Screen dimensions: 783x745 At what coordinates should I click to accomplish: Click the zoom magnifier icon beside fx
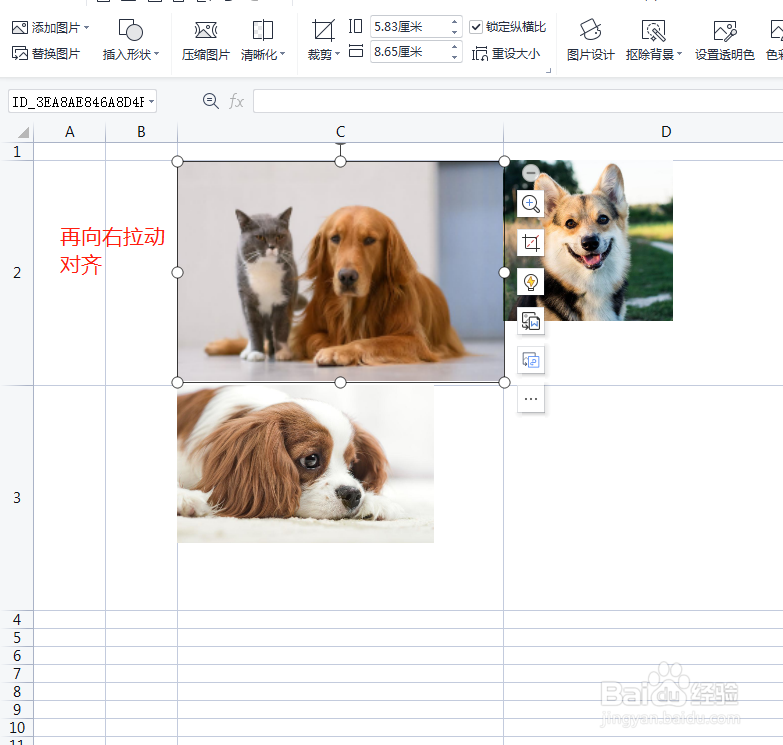coord(210,101)
